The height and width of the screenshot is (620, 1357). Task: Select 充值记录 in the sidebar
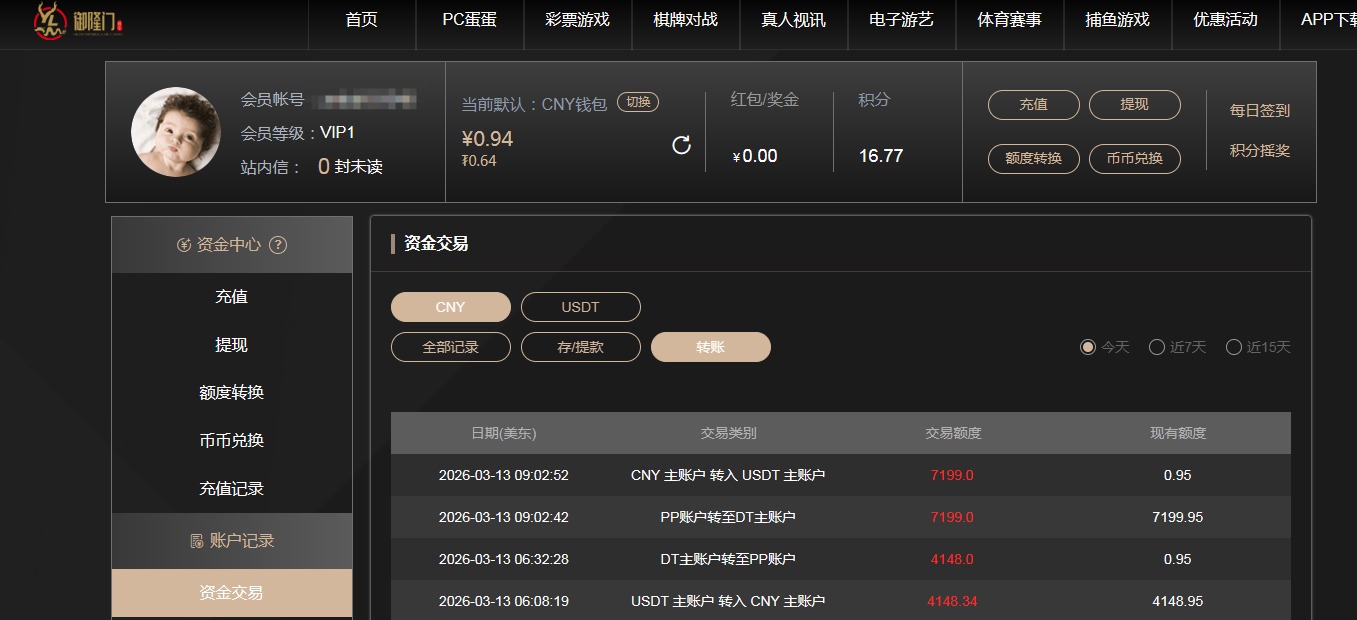pos(231,488)
